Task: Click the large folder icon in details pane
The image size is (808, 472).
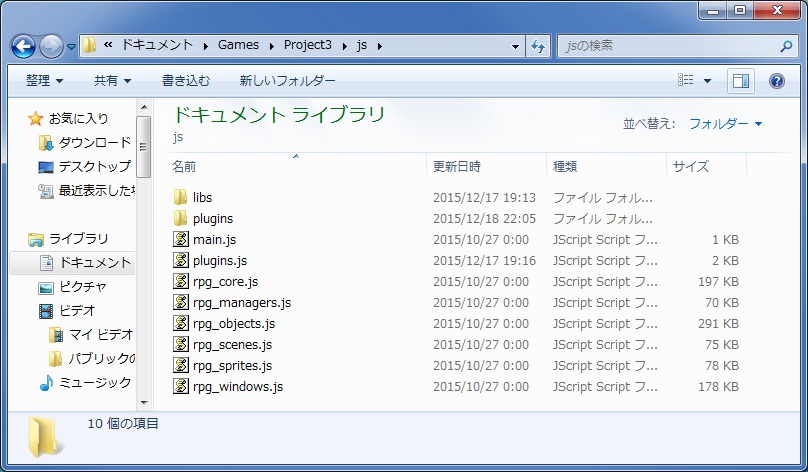Action: [x=45, y=437]
